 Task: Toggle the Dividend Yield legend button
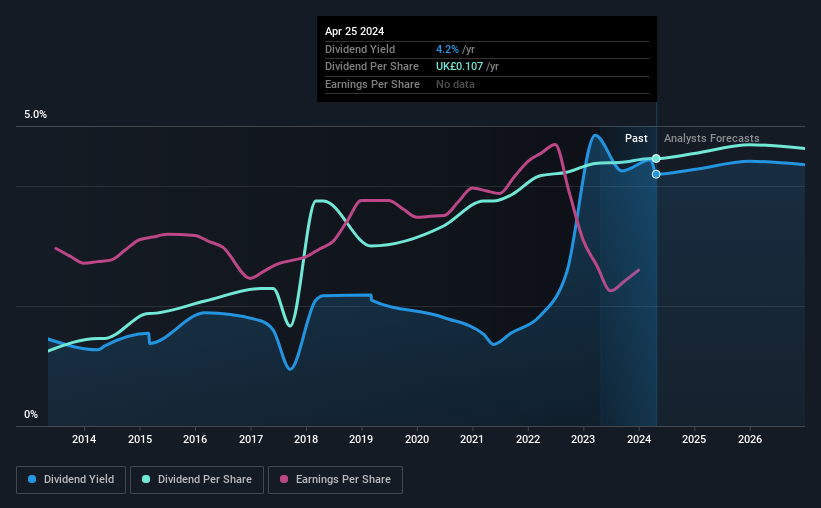point(71,480)
